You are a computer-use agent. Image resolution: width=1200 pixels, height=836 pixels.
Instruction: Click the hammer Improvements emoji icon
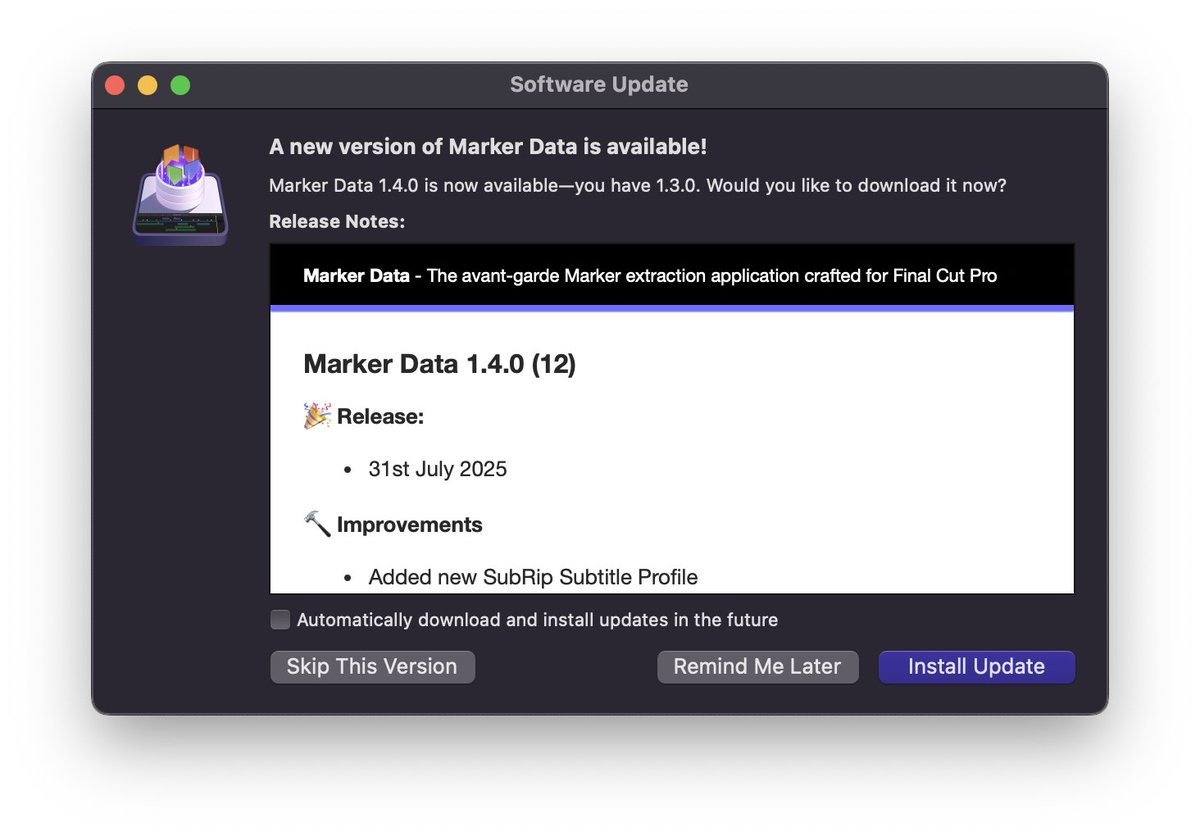click(317, 524)
